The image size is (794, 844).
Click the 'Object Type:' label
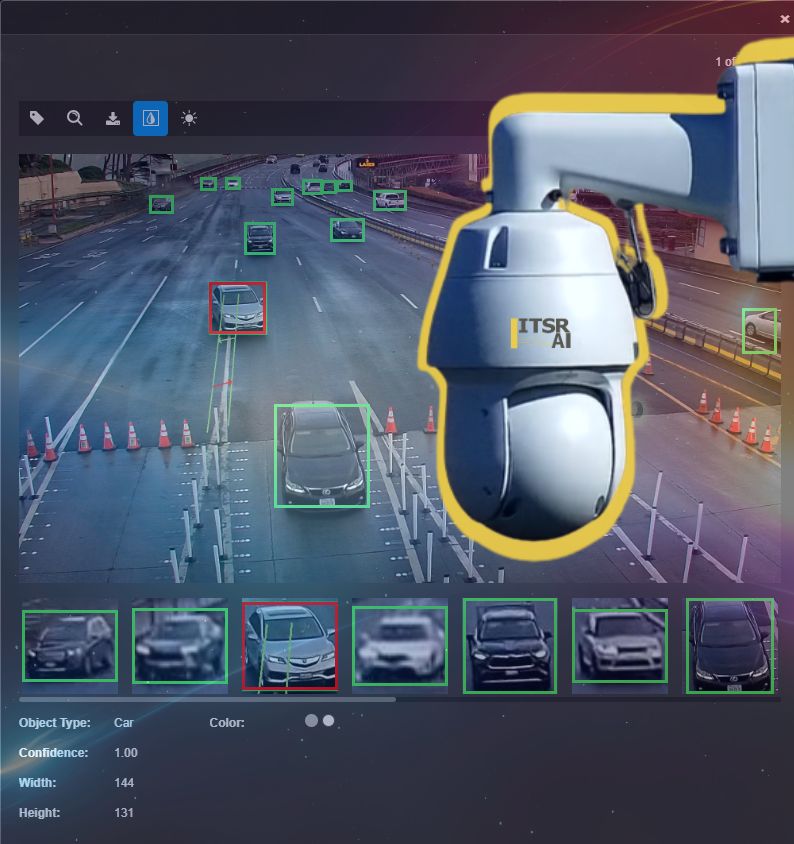pos(54,723)
